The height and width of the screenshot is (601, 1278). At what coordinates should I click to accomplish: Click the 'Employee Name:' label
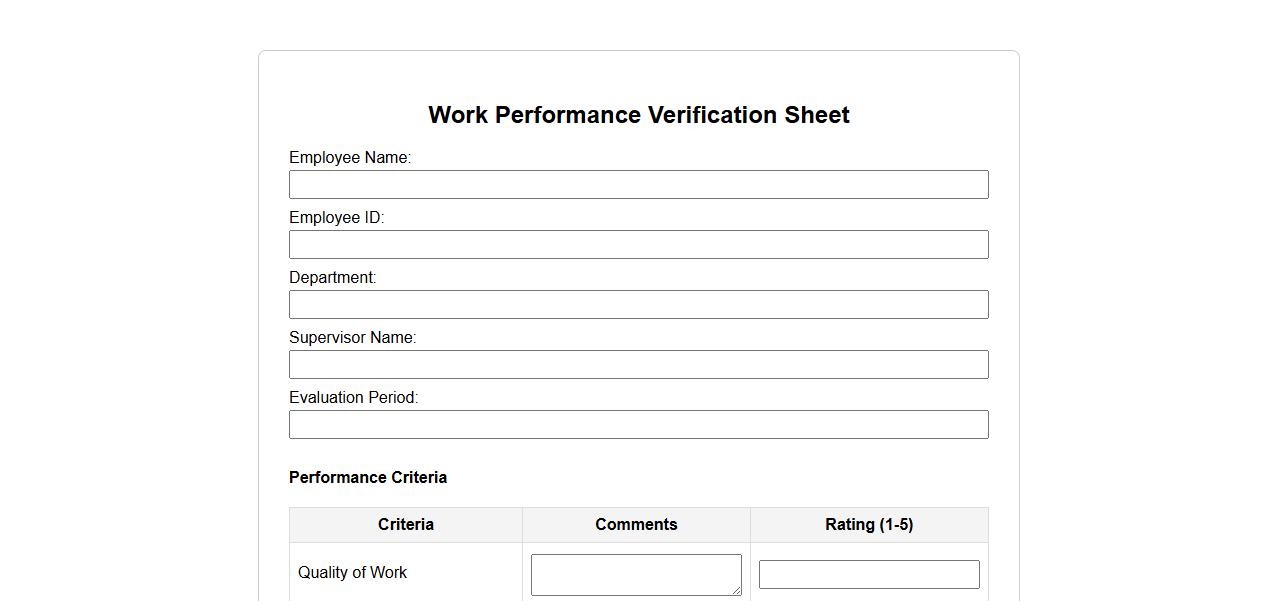tap(350, 158)
